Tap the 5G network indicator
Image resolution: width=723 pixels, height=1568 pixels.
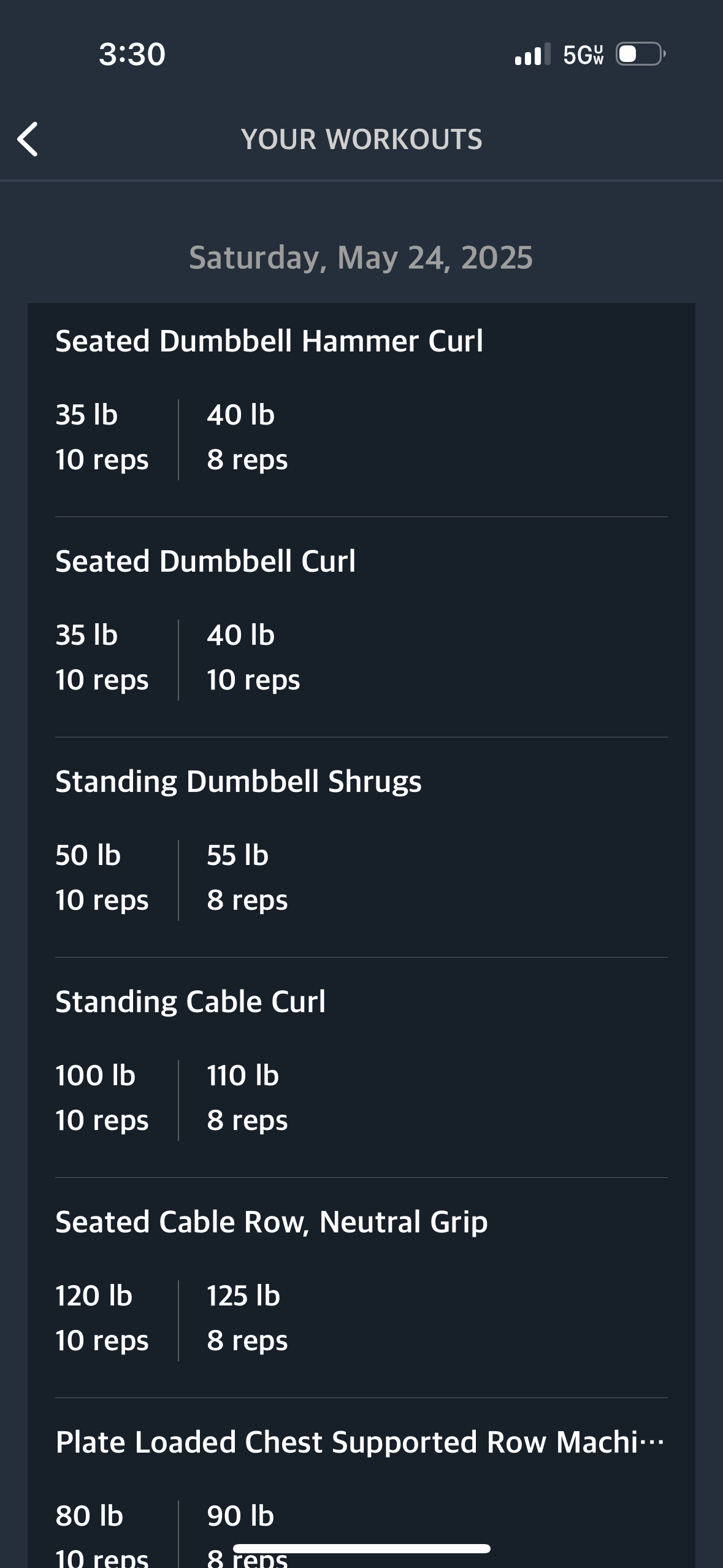click(x=583, y=55)
